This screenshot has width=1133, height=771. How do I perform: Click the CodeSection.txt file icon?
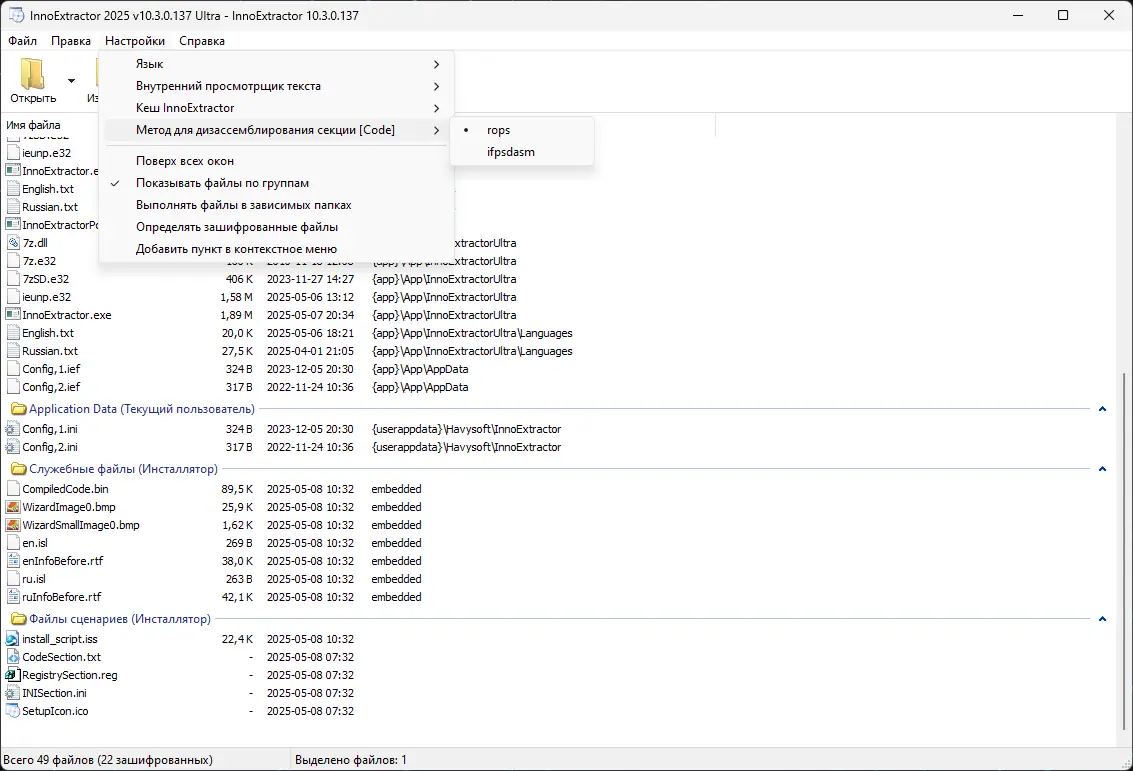12,657
